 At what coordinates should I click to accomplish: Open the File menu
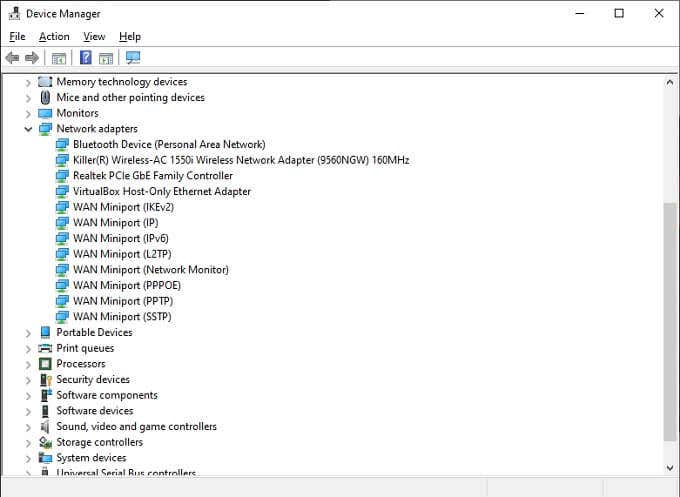17,36
